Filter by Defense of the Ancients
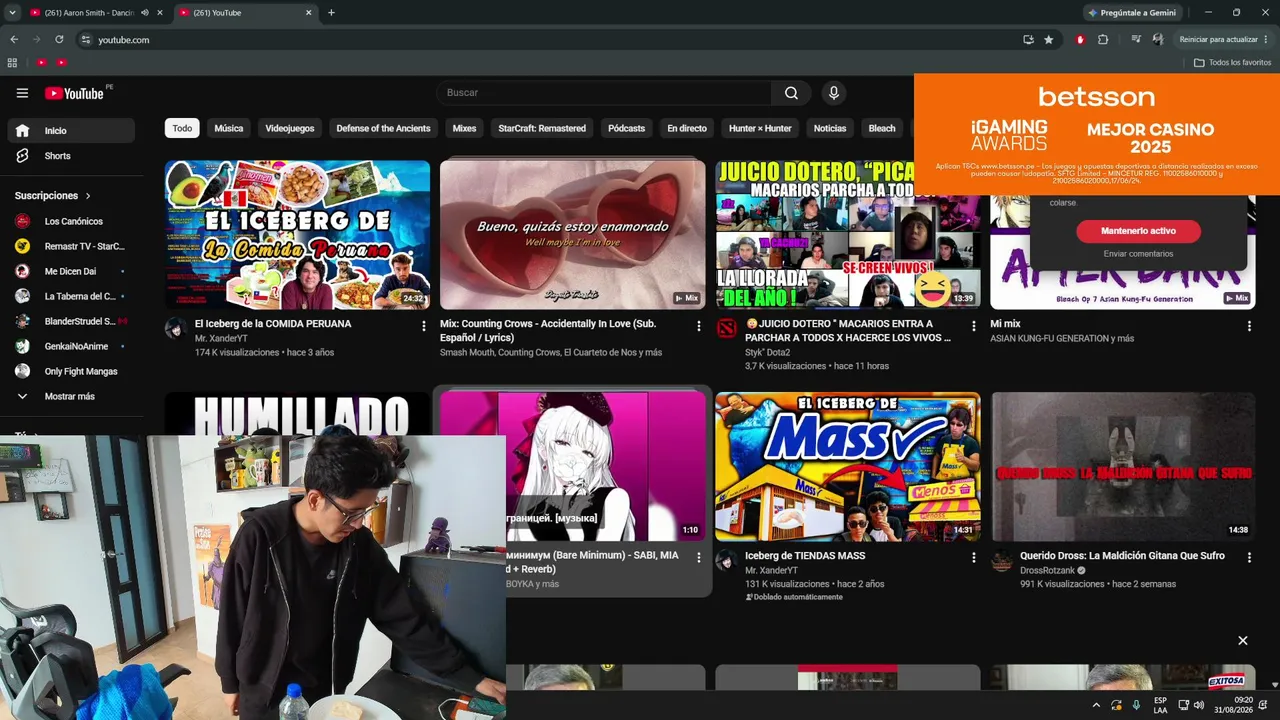Screen dimensions: 1280x720 383,128
